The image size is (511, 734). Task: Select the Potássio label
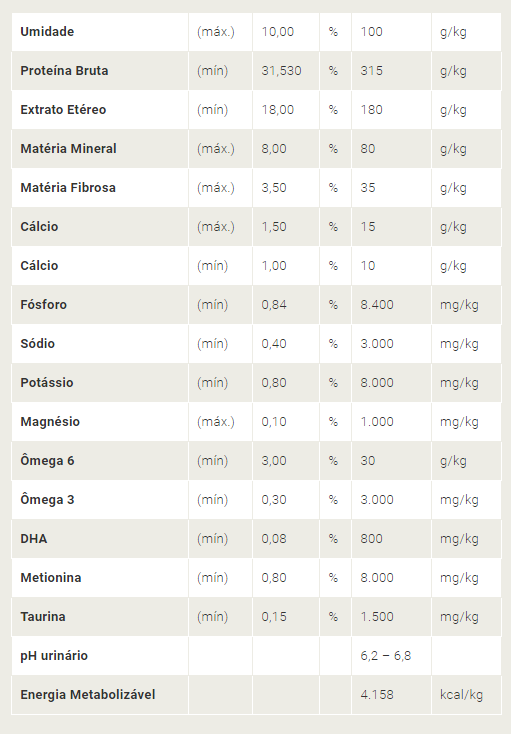click(x=47, y=382)
